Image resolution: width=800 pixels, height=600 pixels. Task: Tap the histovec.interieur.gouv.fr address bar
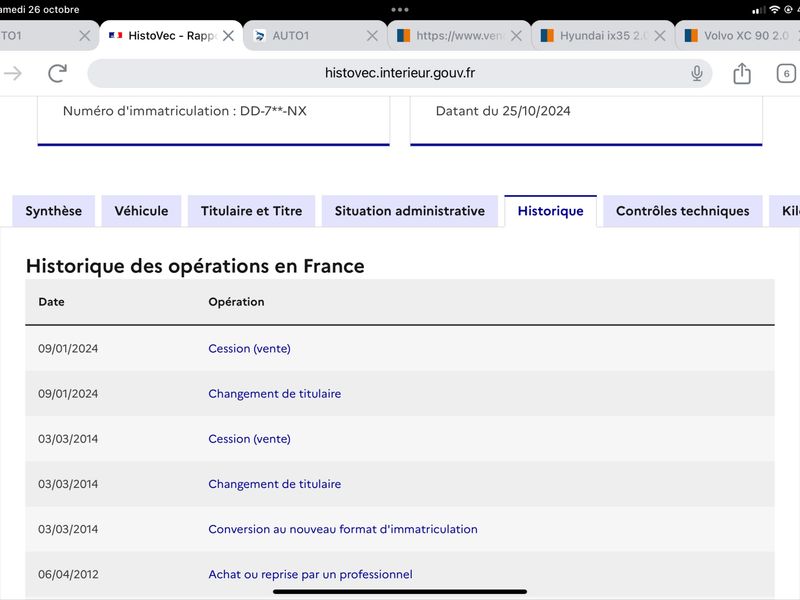(399, 73)
